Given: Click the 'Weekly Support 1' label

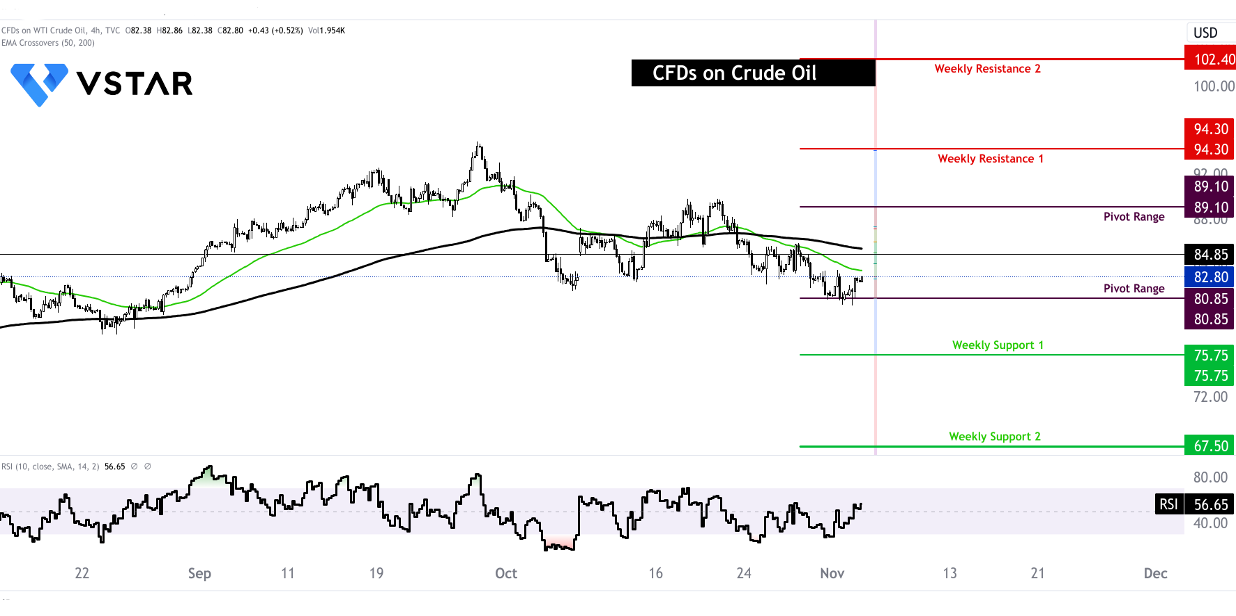Looking at the screenshot, I should pos(998,345).
